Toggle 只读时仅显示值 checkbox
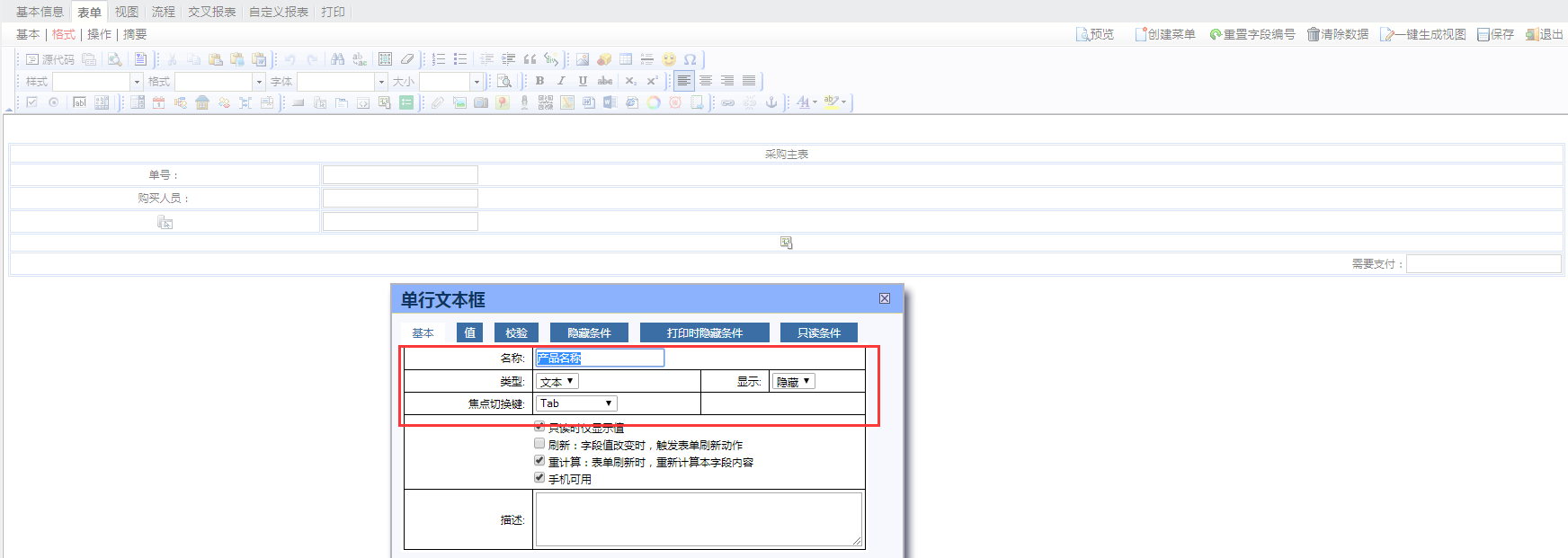1568x558 pixels. point(539,427)
